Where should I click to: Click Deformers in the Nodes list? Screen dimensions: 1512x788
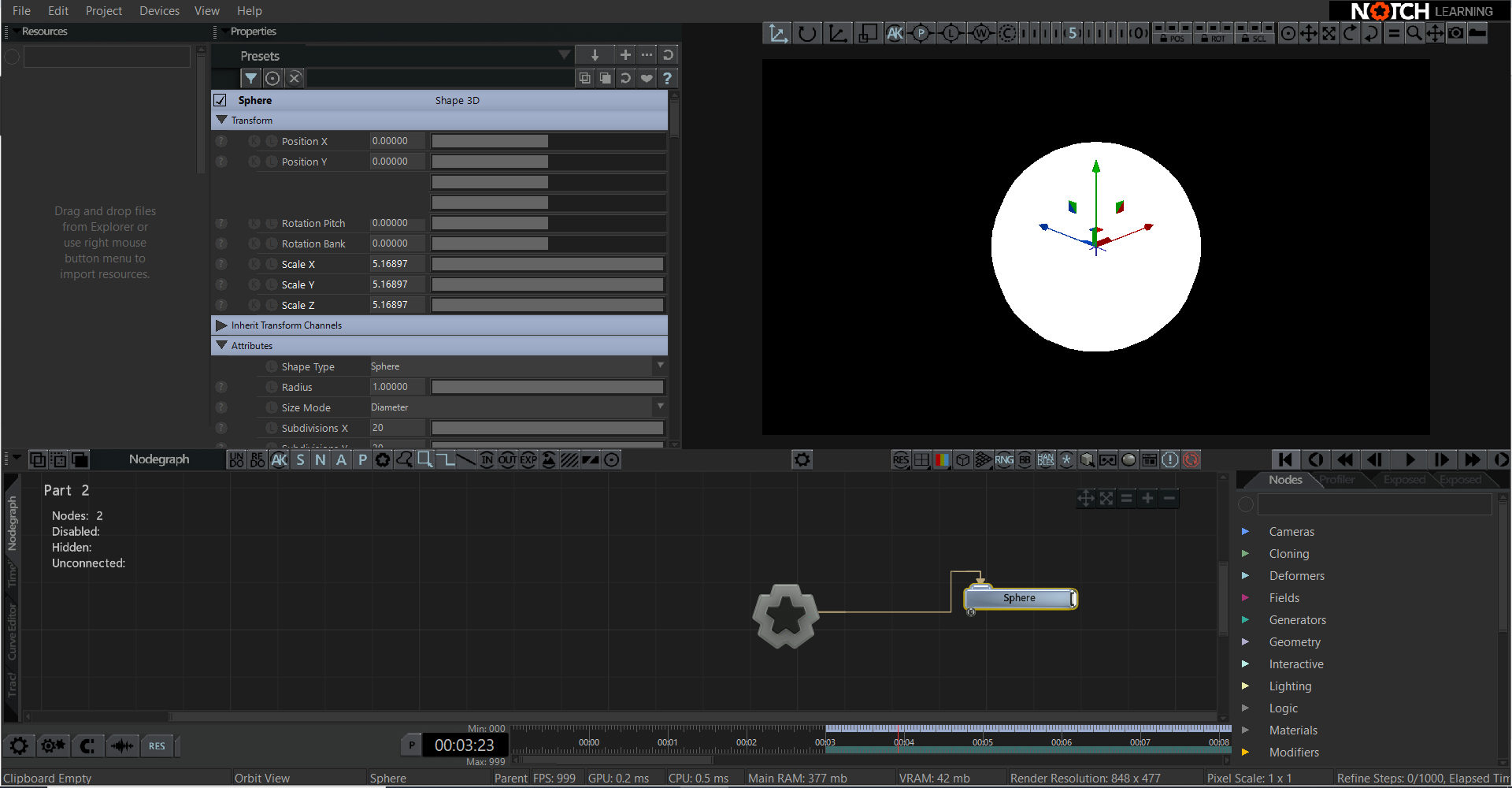click(1297, 576)
